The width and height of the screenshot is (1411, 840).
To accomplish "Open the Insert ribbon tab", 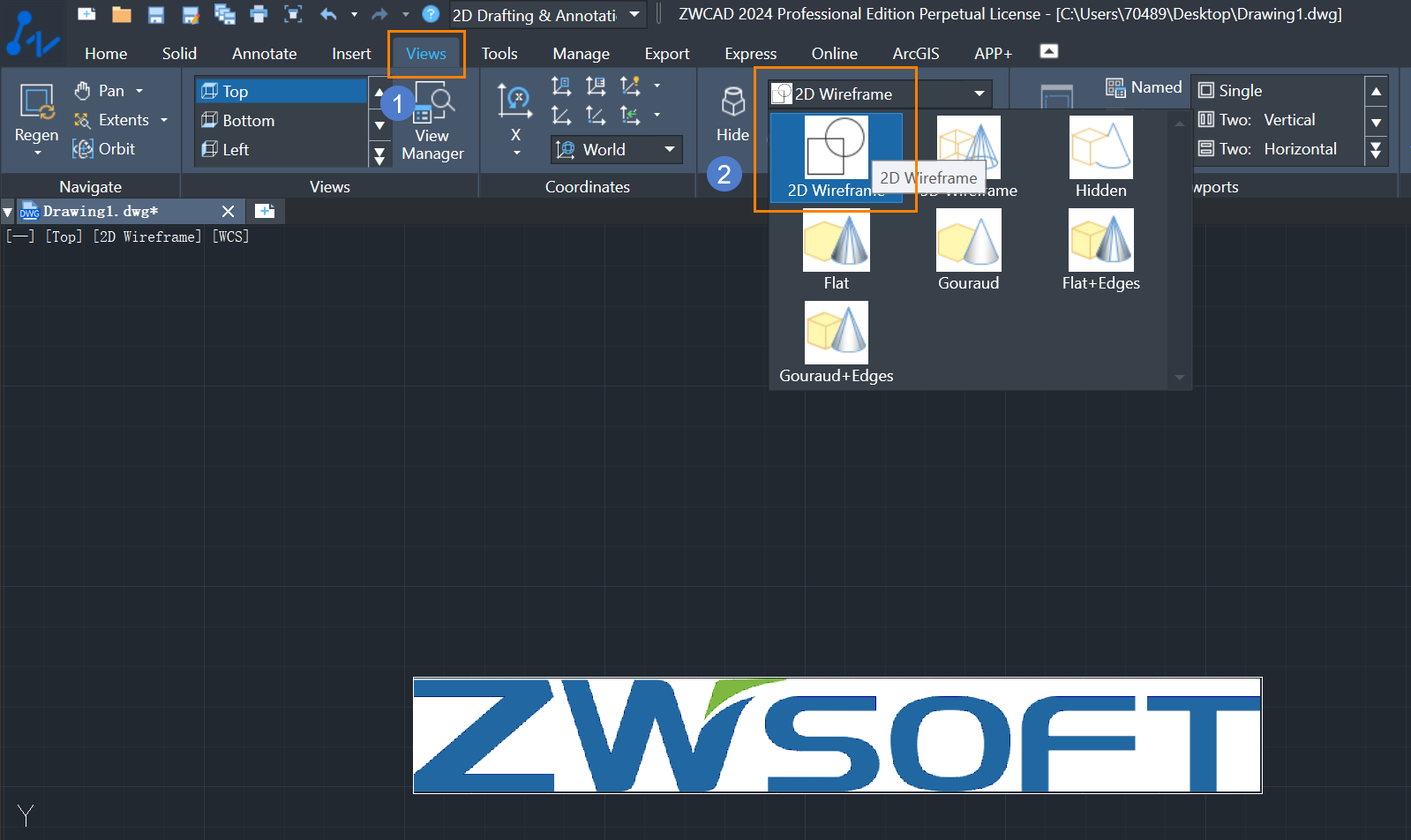I will point(351,54).
